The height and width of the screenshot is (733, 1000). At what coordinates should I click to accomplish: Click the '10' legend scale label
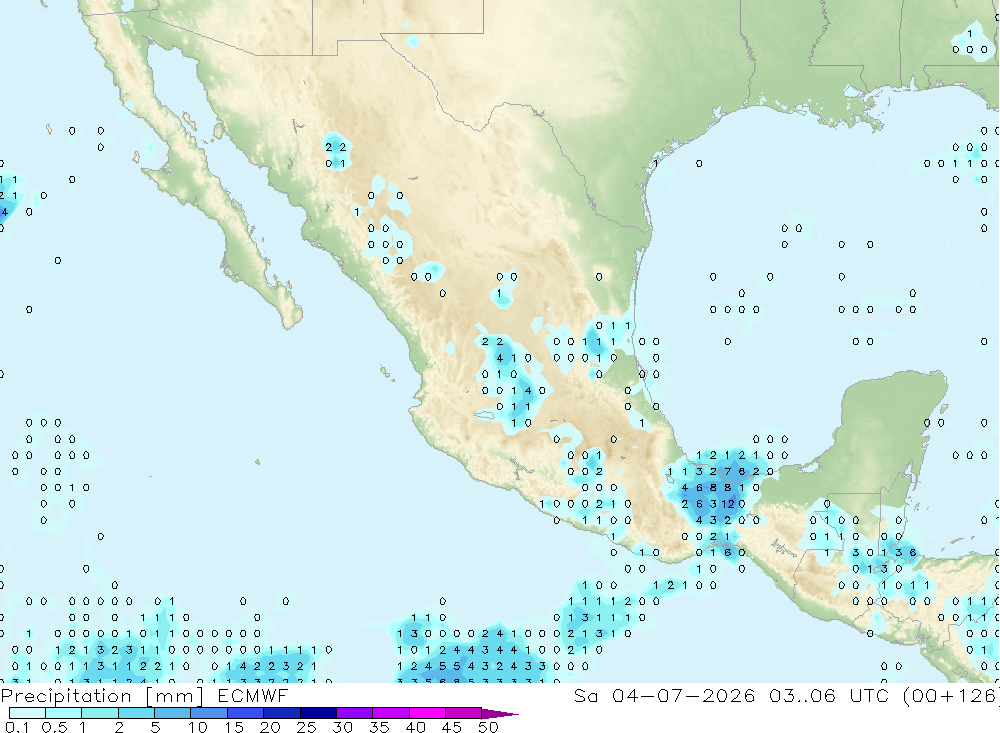(198, 727)
